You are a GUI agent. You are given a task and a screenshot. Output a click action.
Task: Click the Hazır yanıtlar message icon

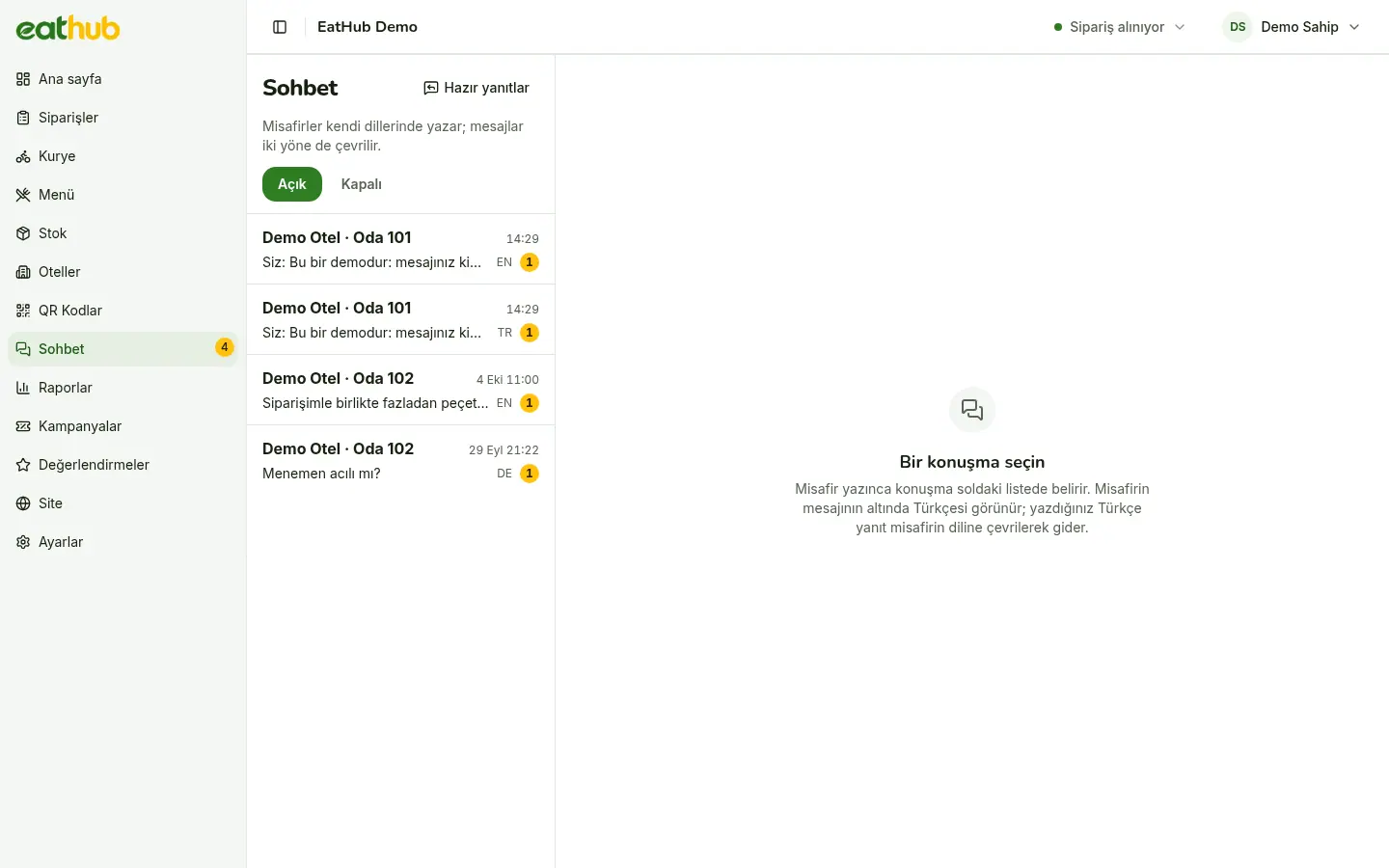click(431, 88)
